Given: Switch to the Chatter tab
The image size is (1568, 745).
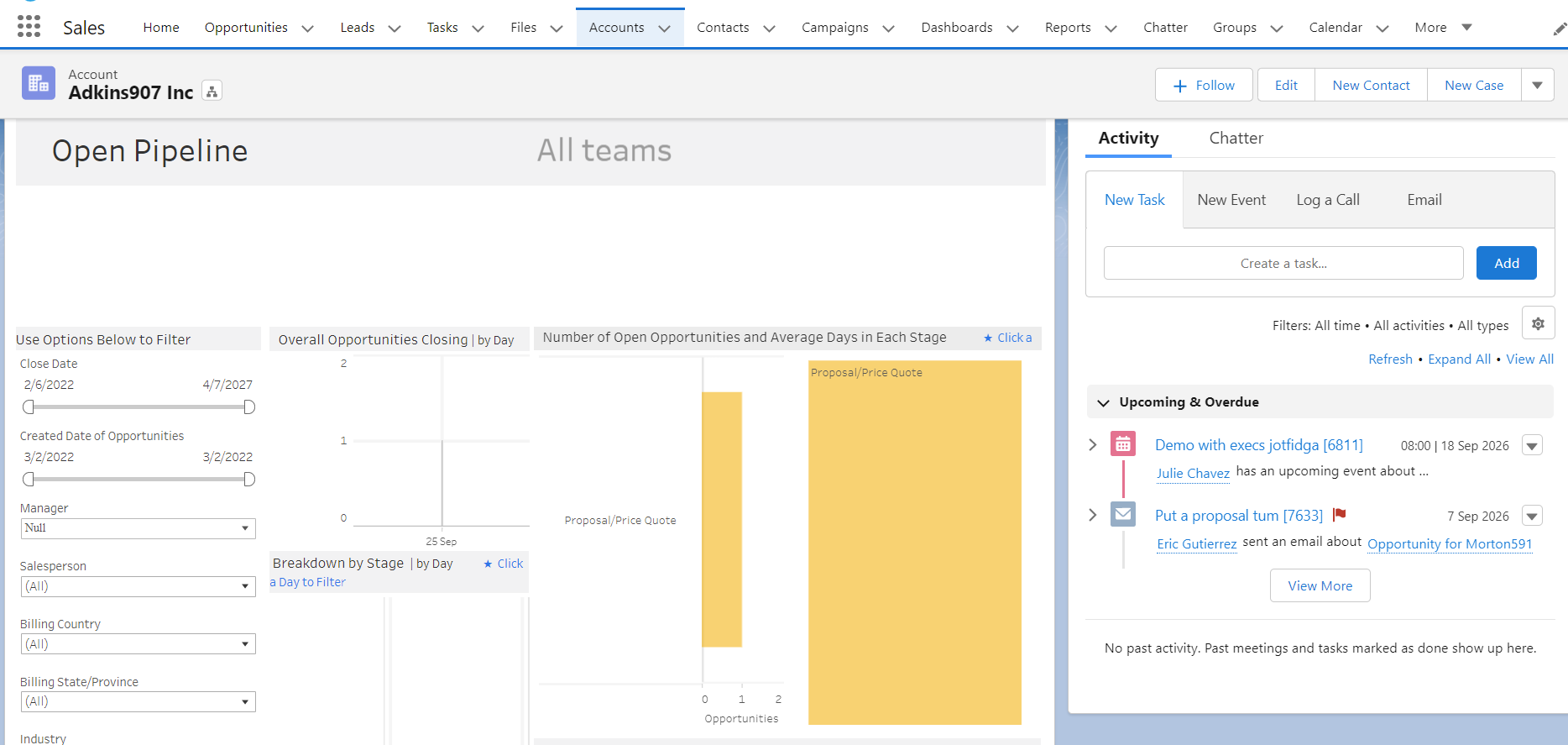Looking at the screenshot, I should point(1236,138).
